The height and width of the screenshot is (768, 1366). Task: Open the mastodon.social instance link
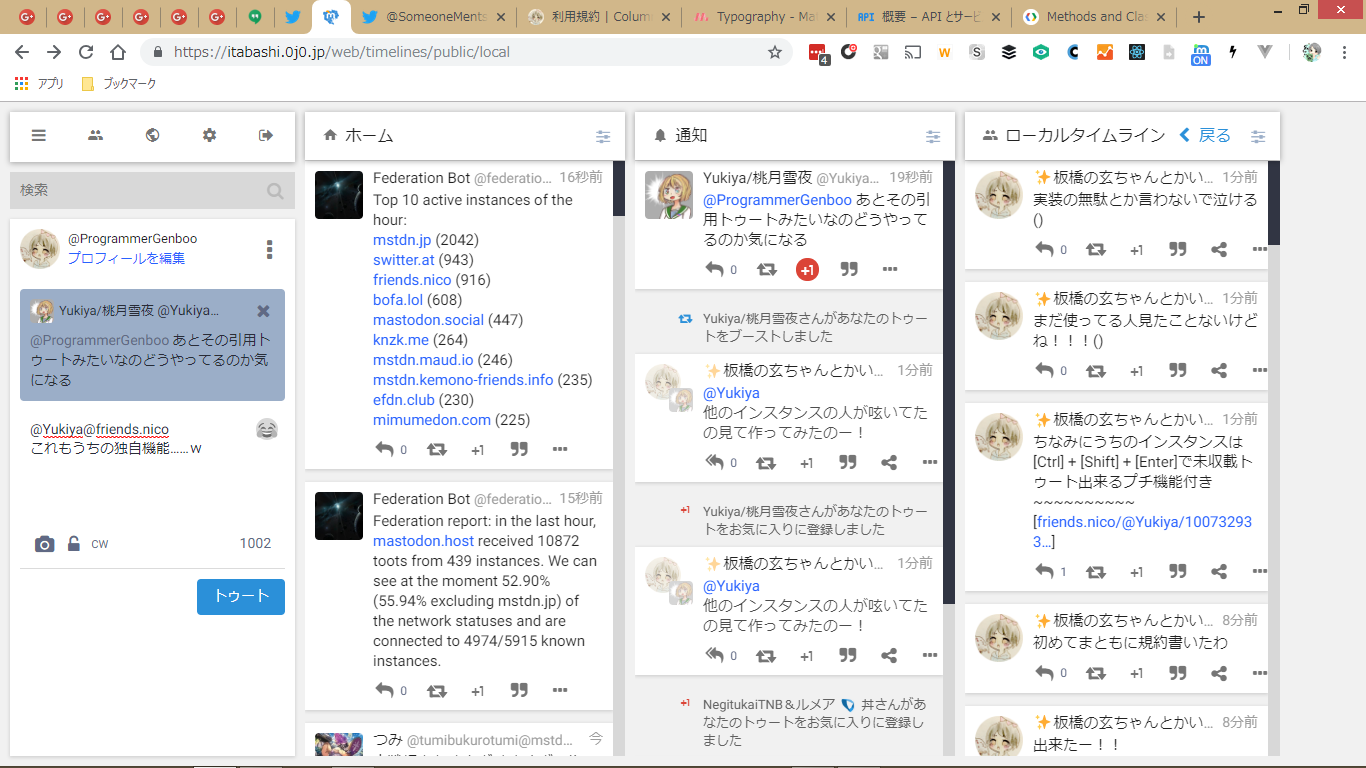428,320
